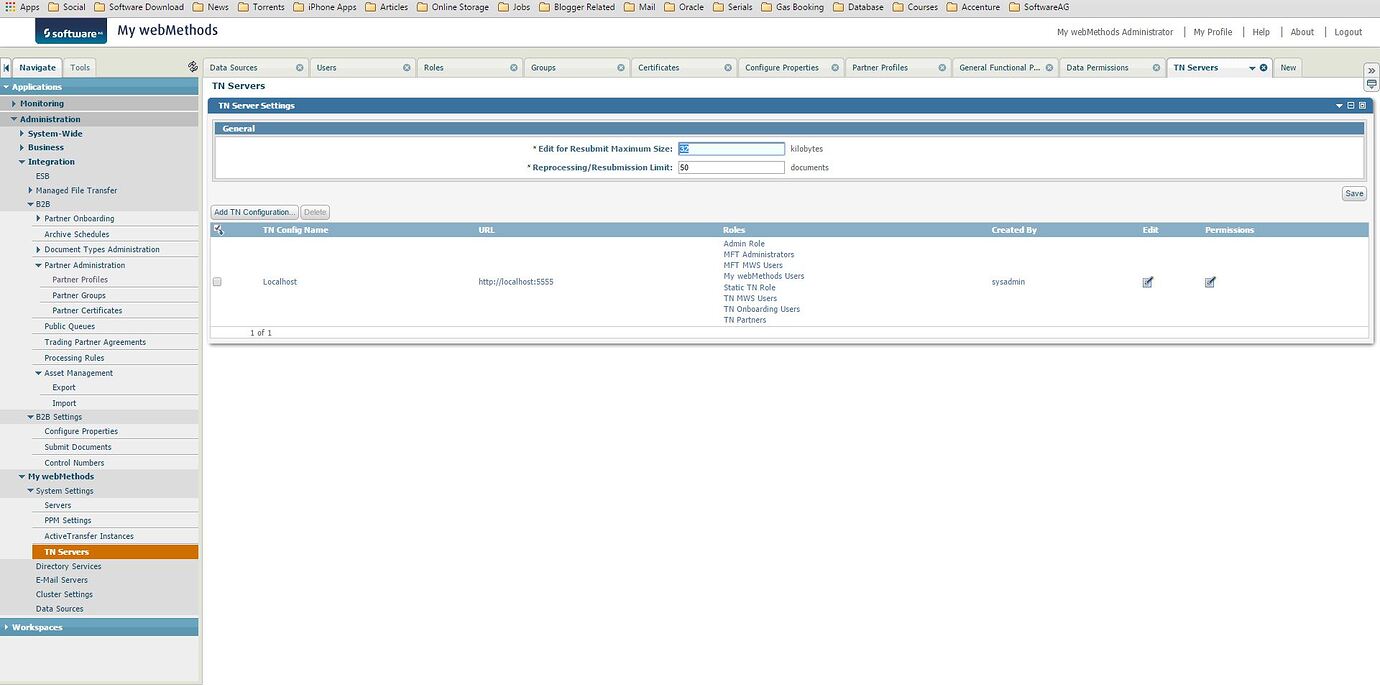Click the Localhost config name

(280, 282)
